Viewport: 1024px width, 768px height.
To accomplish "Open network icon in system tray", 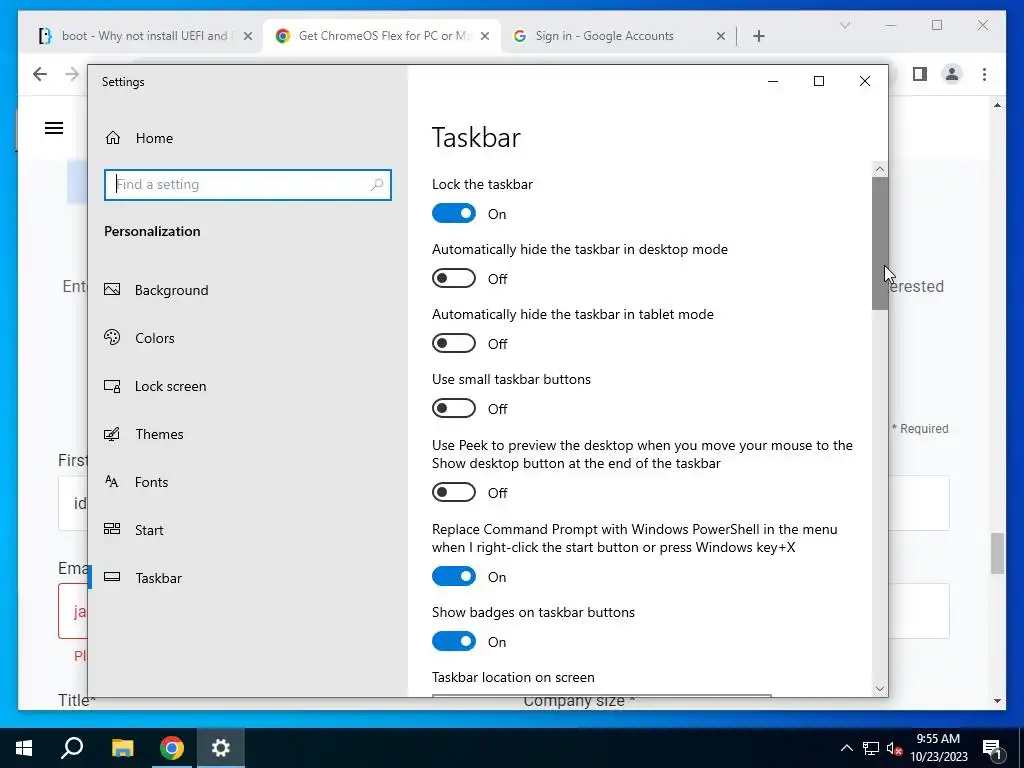I will (x=871, y=748).
